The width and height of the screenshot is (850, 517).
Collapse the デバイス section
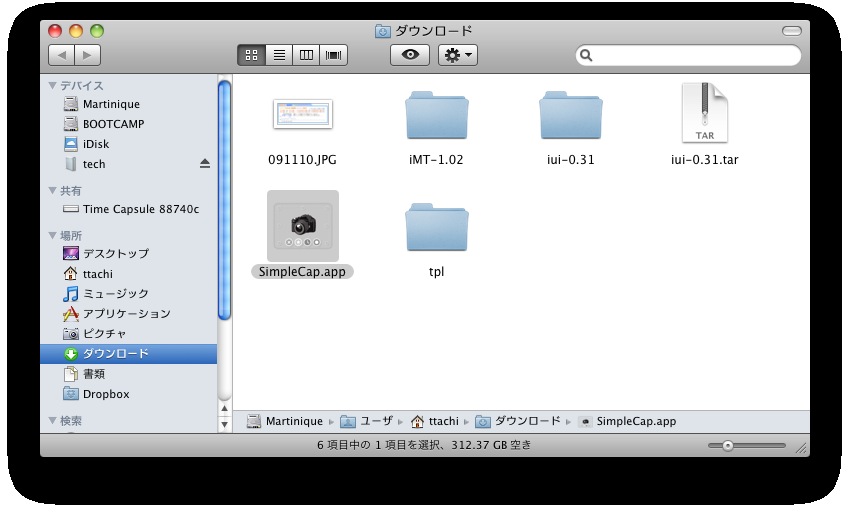53,85
